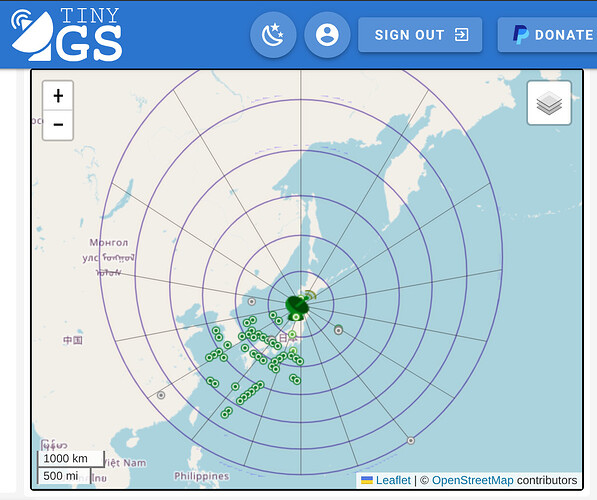Open the user profile icon
This screenshot has width=597, height=500.
pos(327,35)
